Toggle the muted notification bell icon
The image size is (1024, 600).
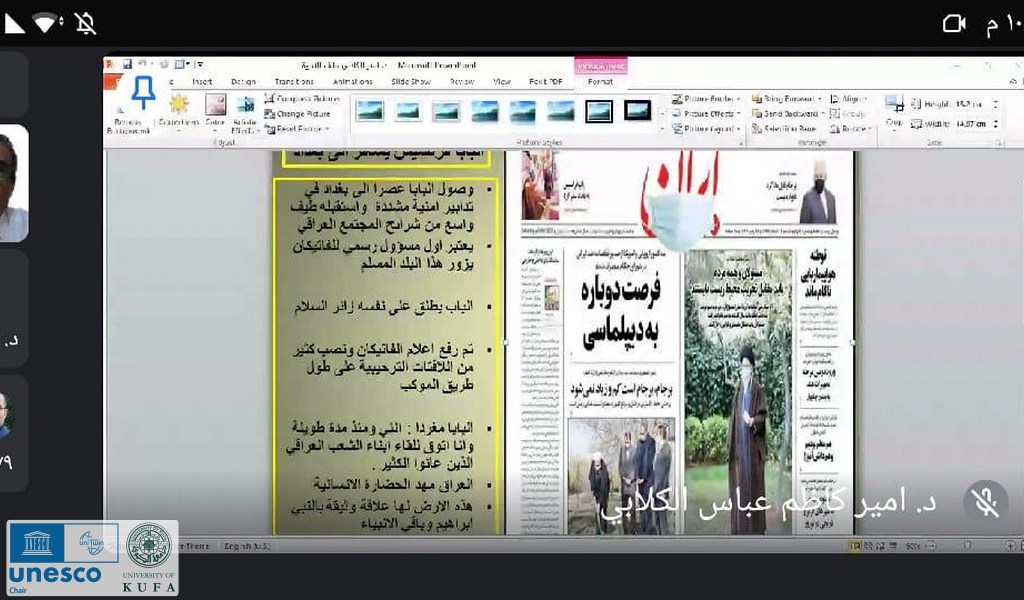click(86, 23)
